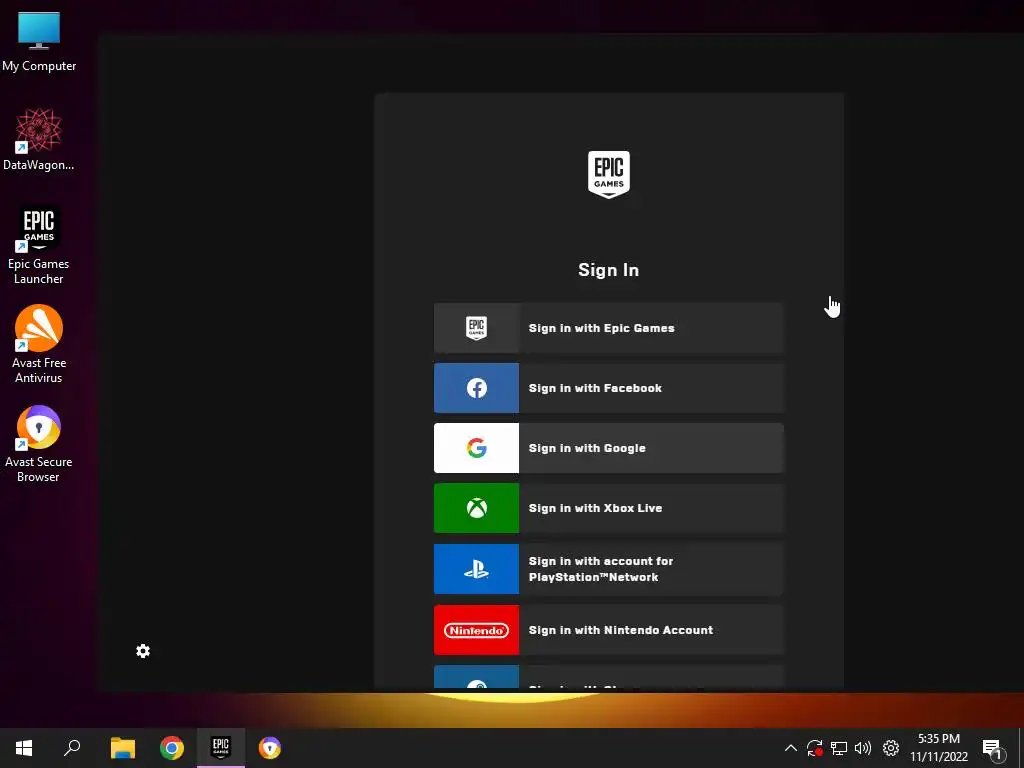
Task: Select Avast Secure Browser desktop icon
Action: click(x=39, y=444)
